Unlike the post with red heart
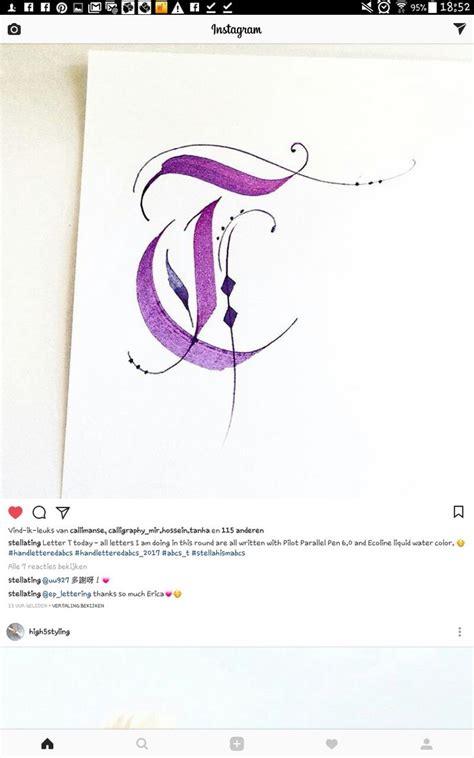 click(x=15, y=512)
